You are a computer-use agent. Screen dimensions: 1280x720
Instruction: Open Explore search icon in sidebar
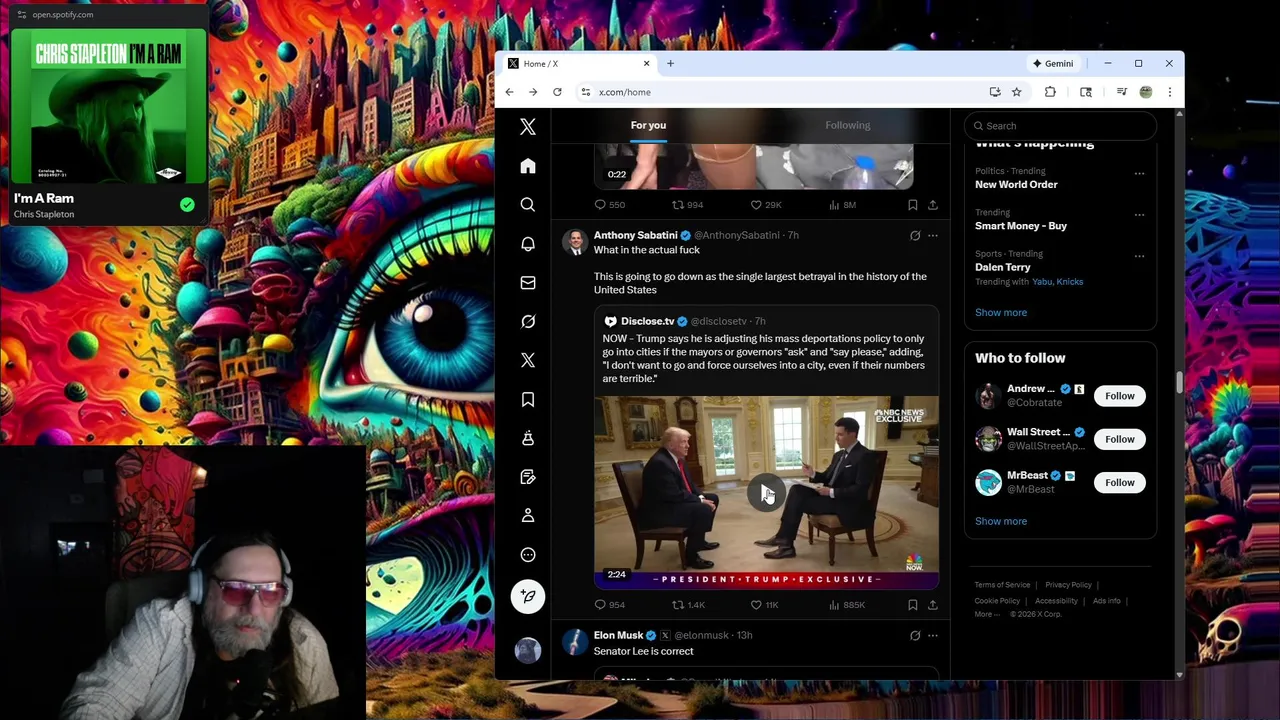[528, 204]
